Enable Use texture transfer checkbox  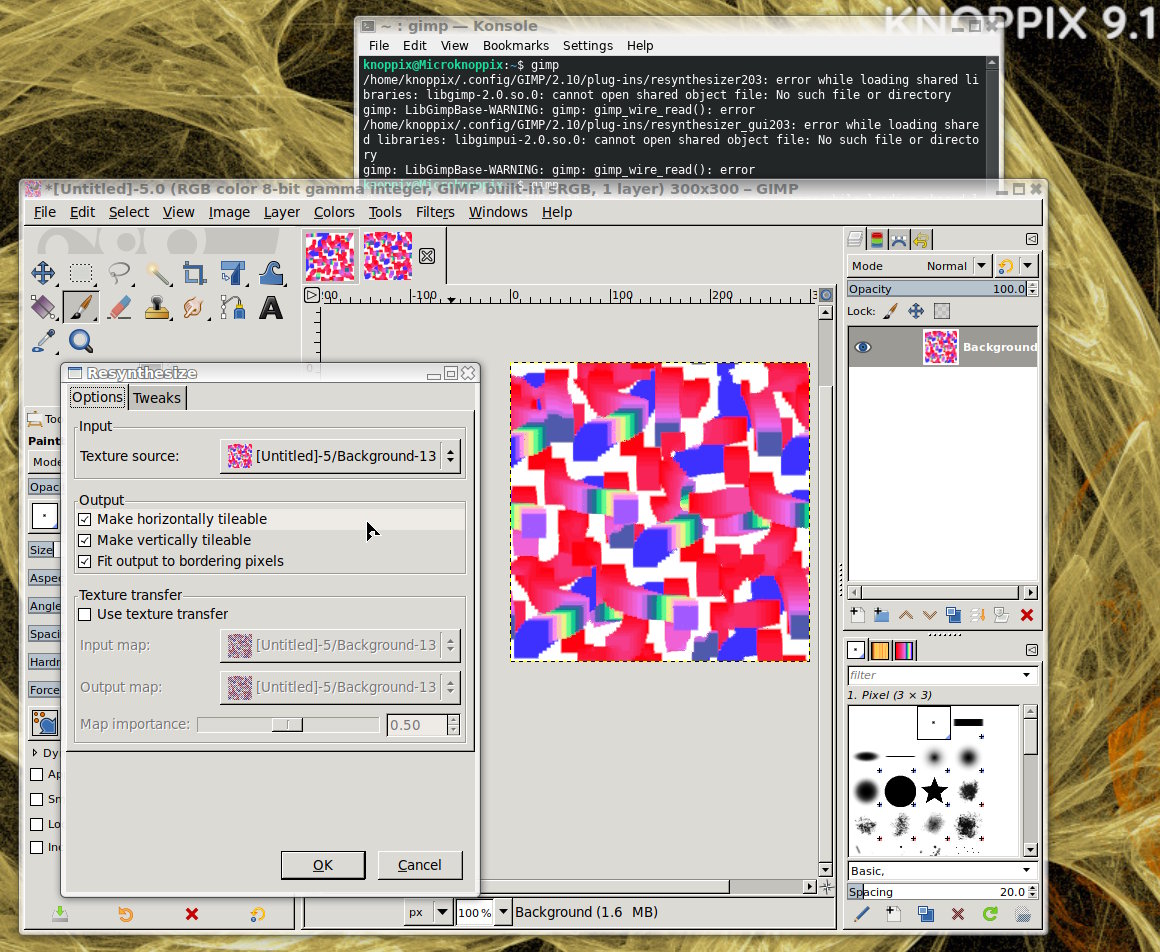[x=85, y=614]
